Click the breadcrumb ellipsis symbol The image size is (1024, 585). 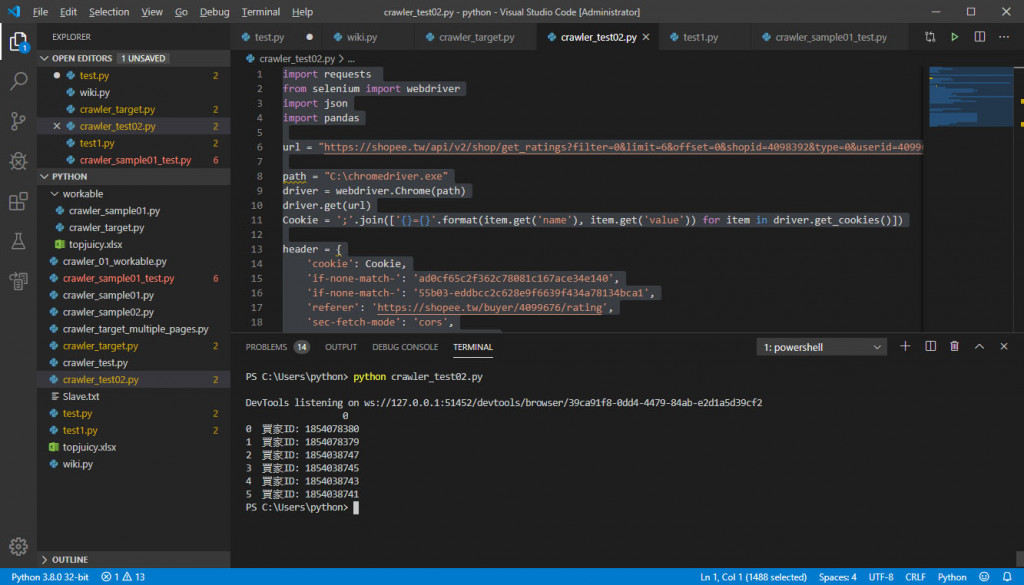pyautogui.click(x=351, y=59)
